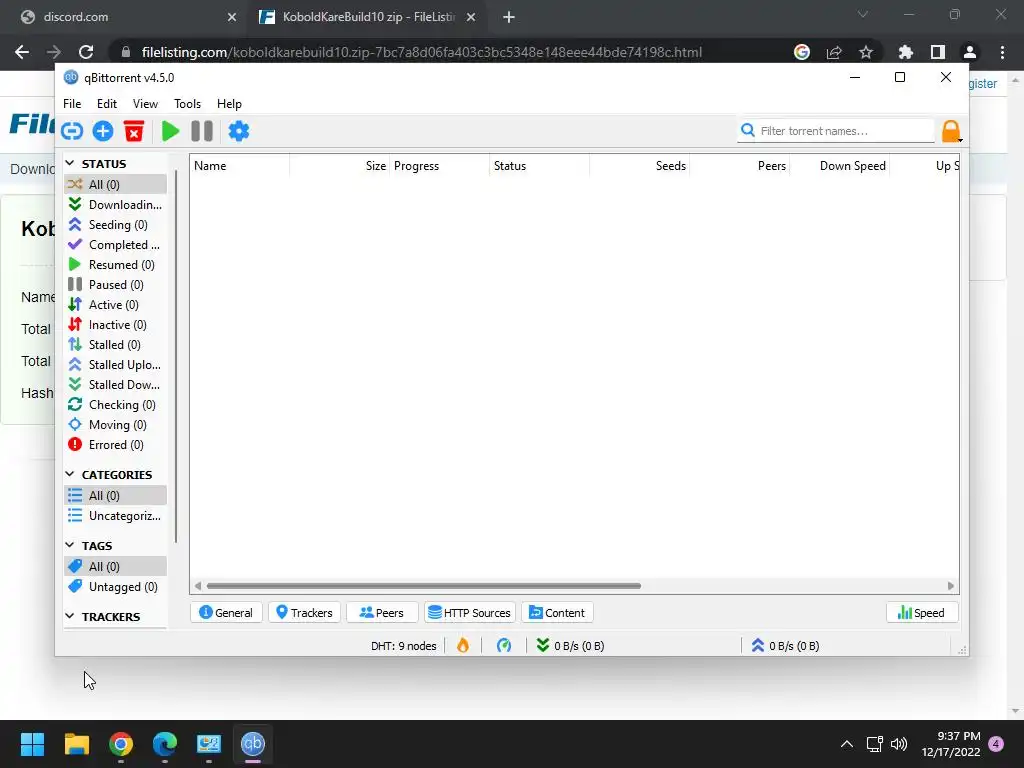Reload the page in Chrome
Screen dimensions: 1024x768
click(86, 52)
